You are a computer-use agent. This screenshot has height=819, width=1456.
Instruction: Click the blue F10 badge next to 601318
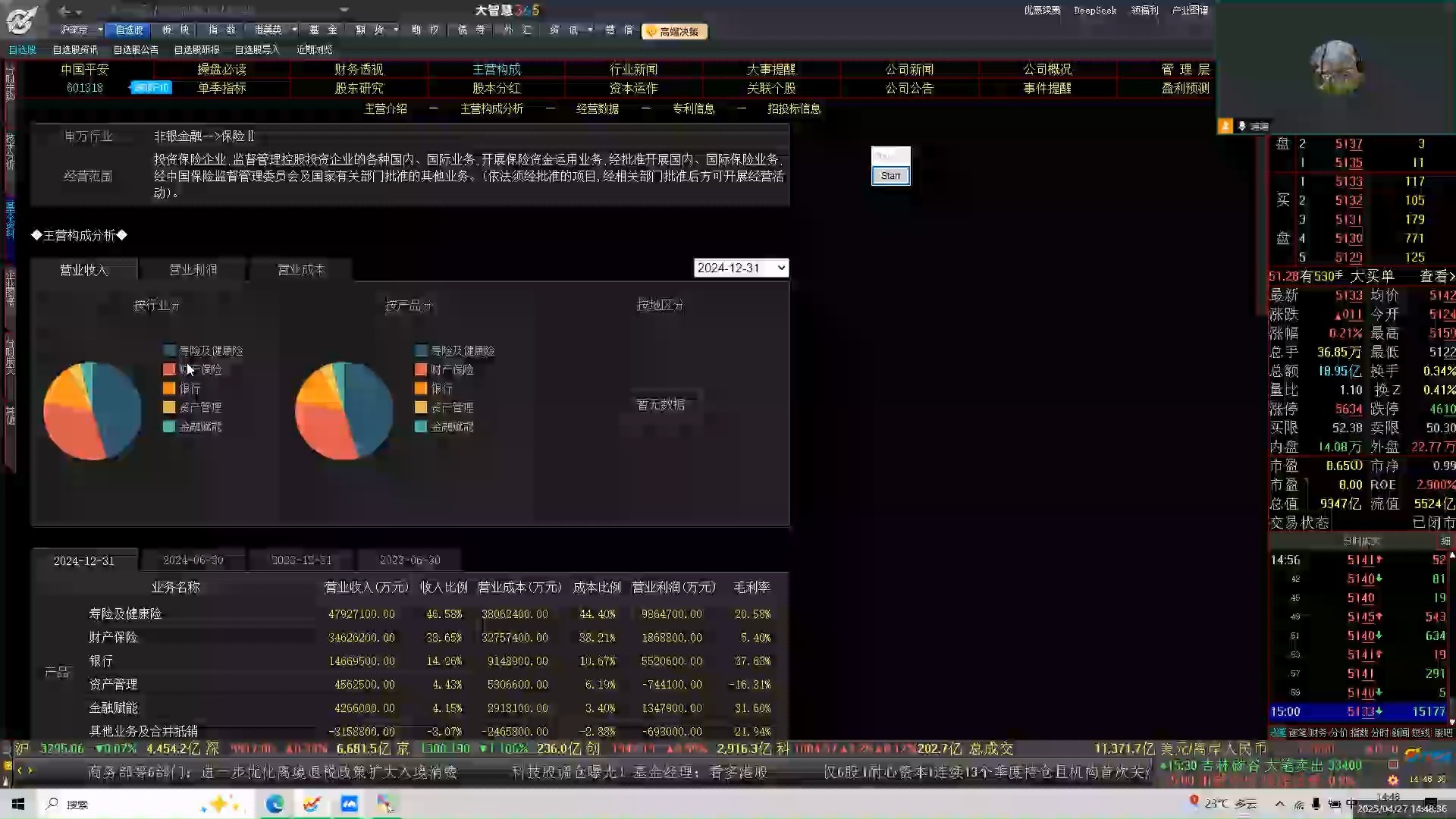pyautogui.click(x=151, y=88)
